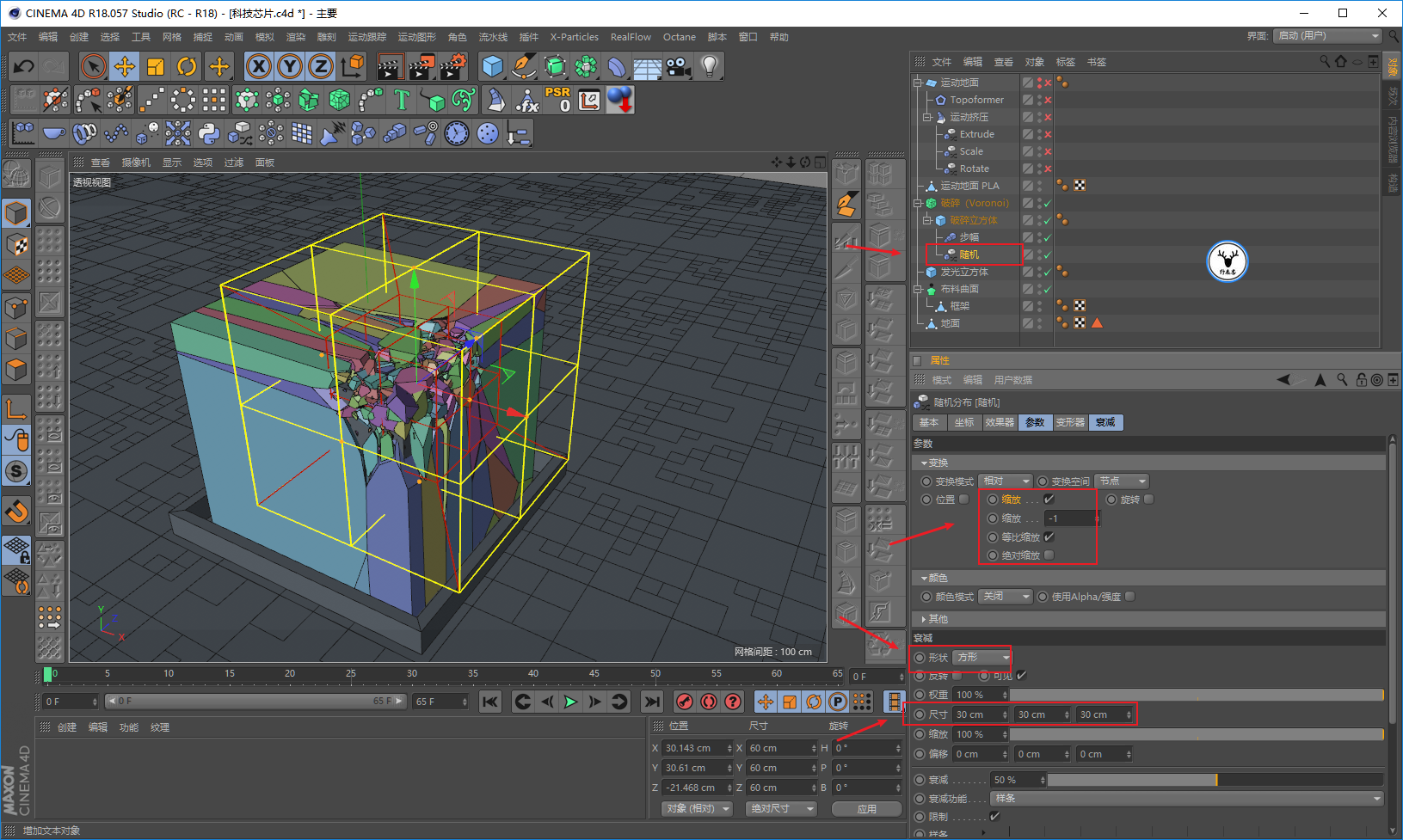The width and height of the screenshot is (1403, 840).
Task: Add a cube primitive object
Action: (493, 66)
